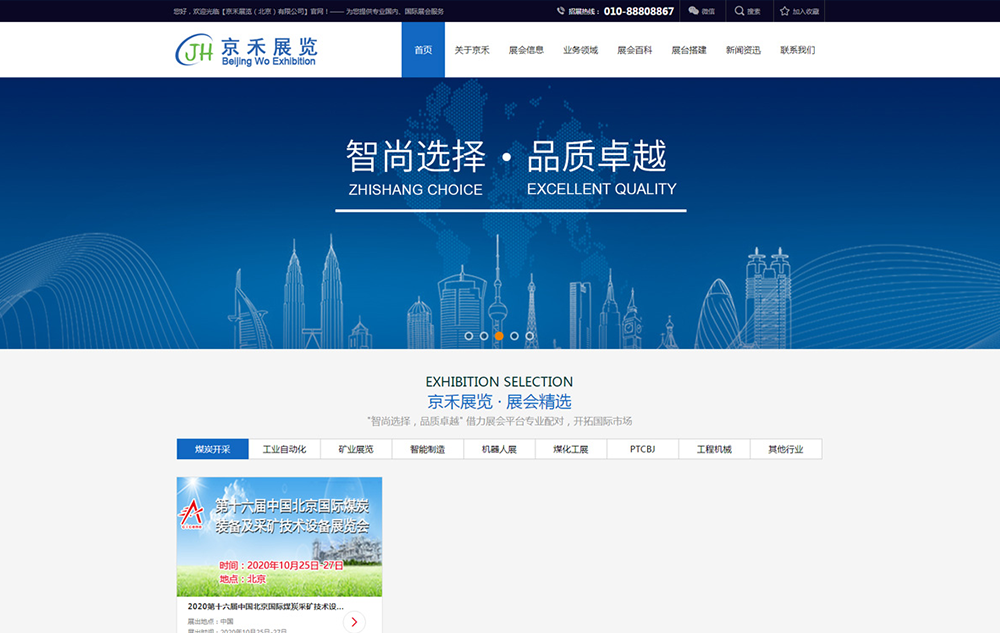Click the 加入收藏 star icon
This screenshot has height=633, width=1000.
(x=785, y=11)
